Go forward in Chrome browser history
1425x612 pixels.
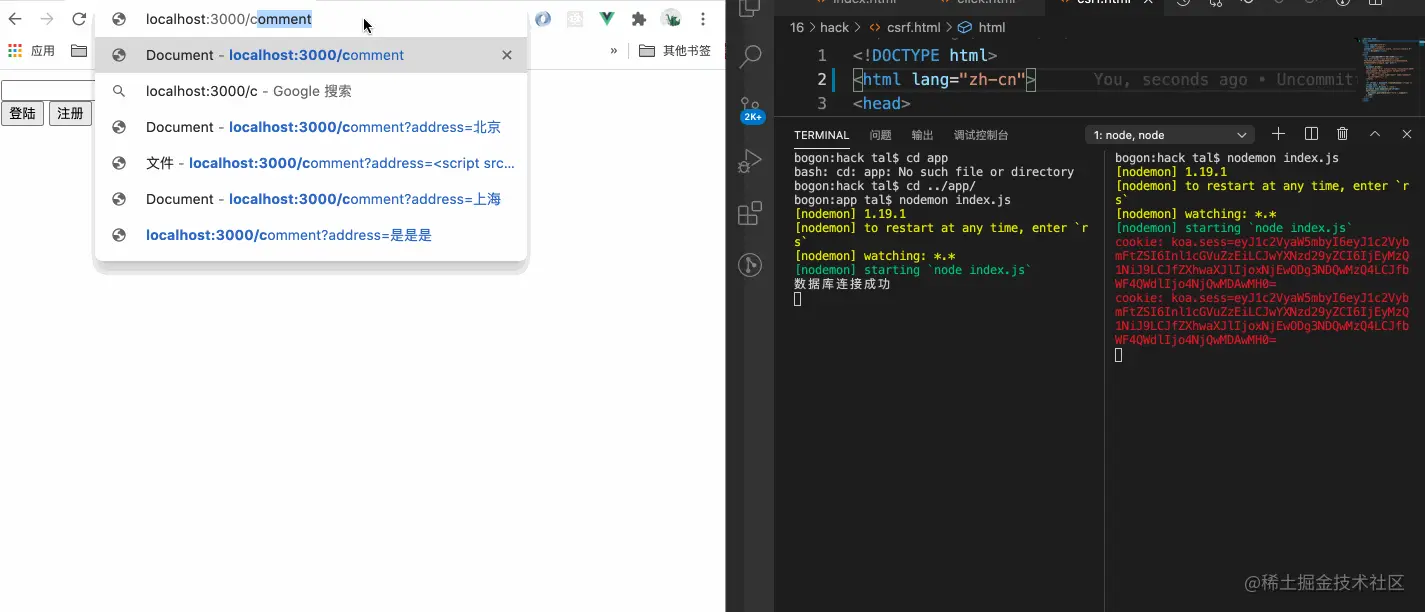47,19
